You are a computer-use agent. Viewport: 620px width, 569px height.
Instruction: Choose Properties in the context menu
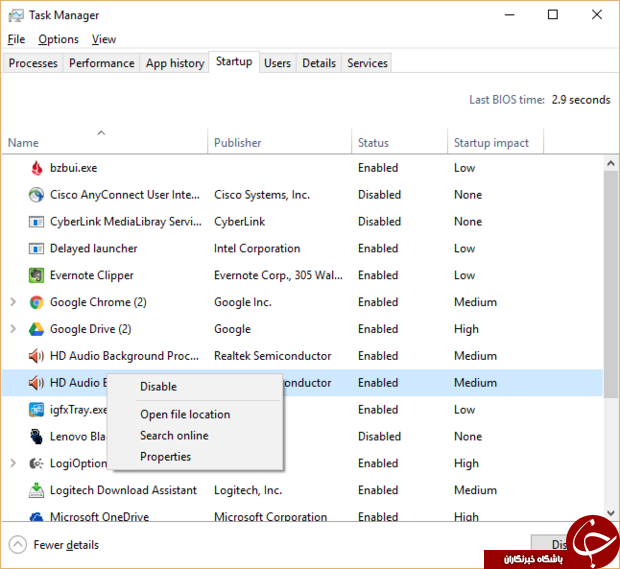(x=195, y=457)
